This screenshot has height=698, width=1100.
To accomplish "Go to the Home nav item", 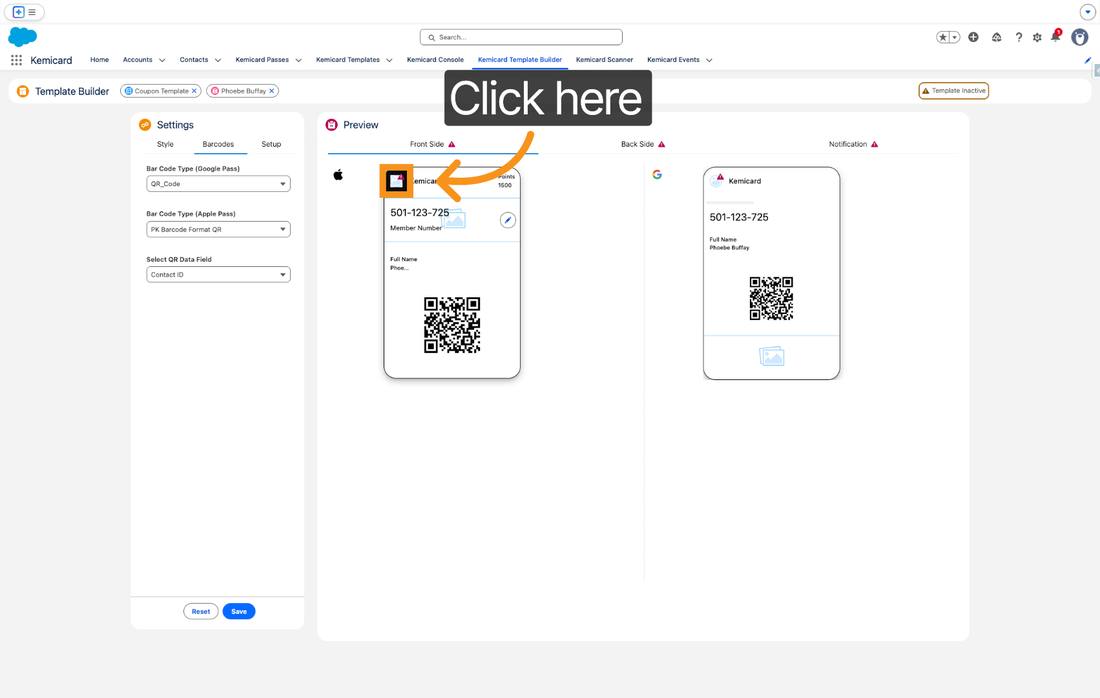I will point(100,60).
